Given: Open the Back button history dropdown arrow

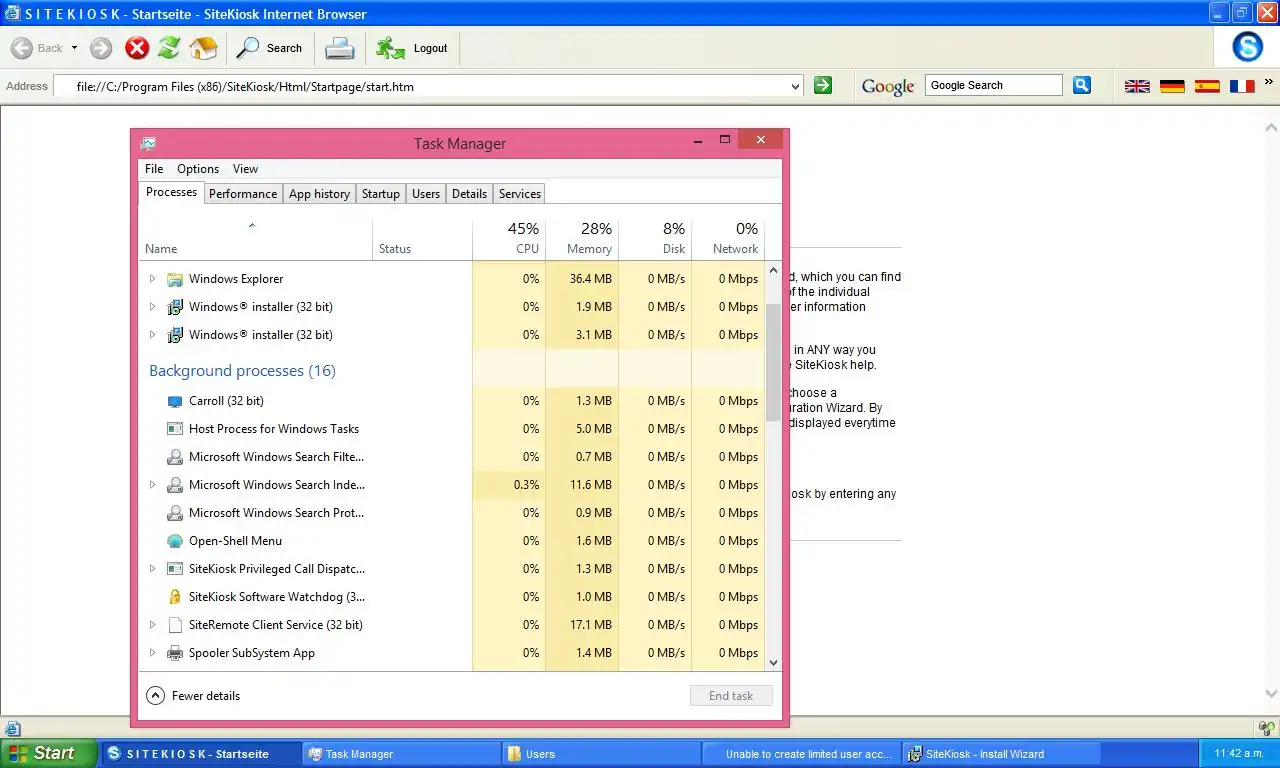Looking at the screenshot, I should [x=74, y=48].
